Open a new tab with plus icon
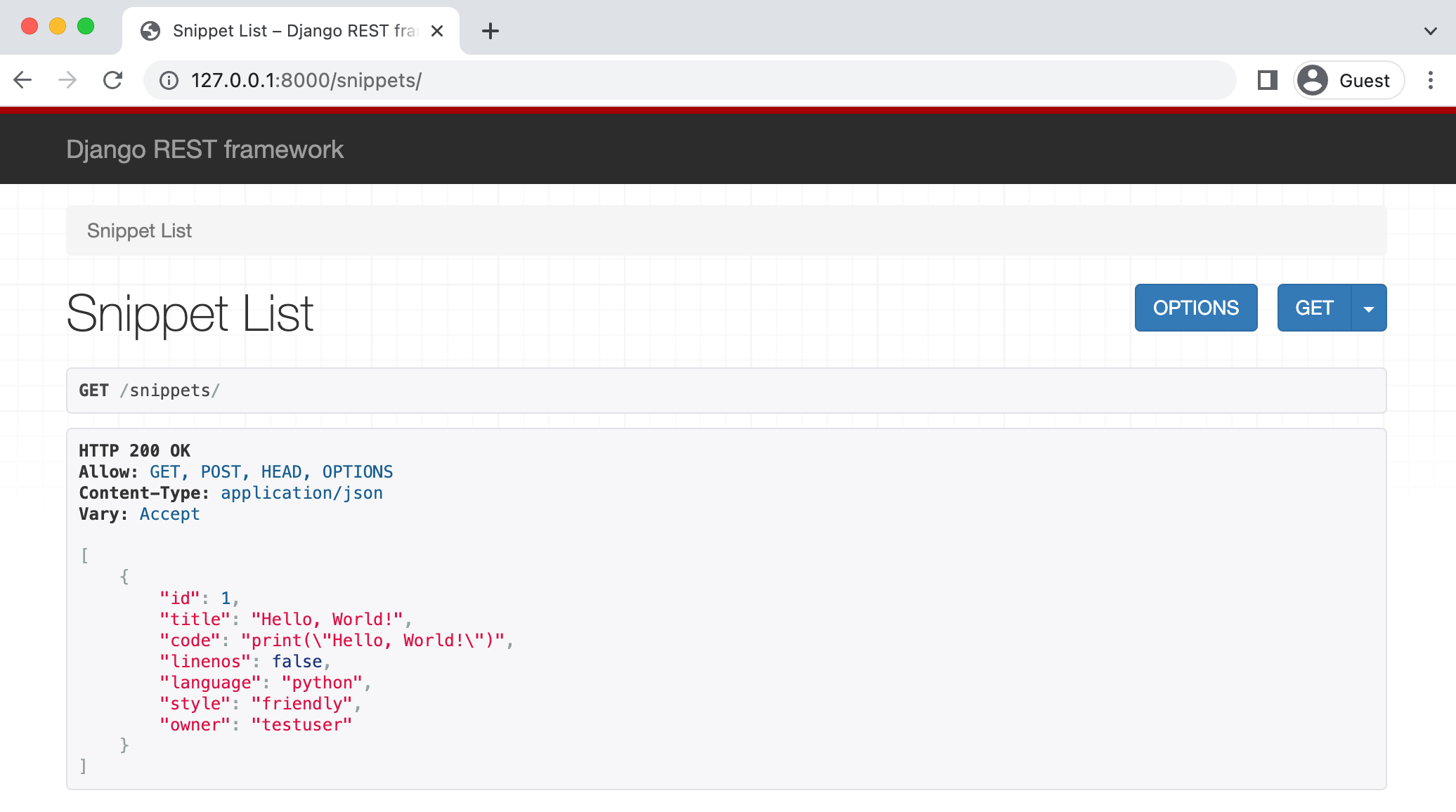The height and width of the screenshot is (812, 1456). (x=490, y=31)
